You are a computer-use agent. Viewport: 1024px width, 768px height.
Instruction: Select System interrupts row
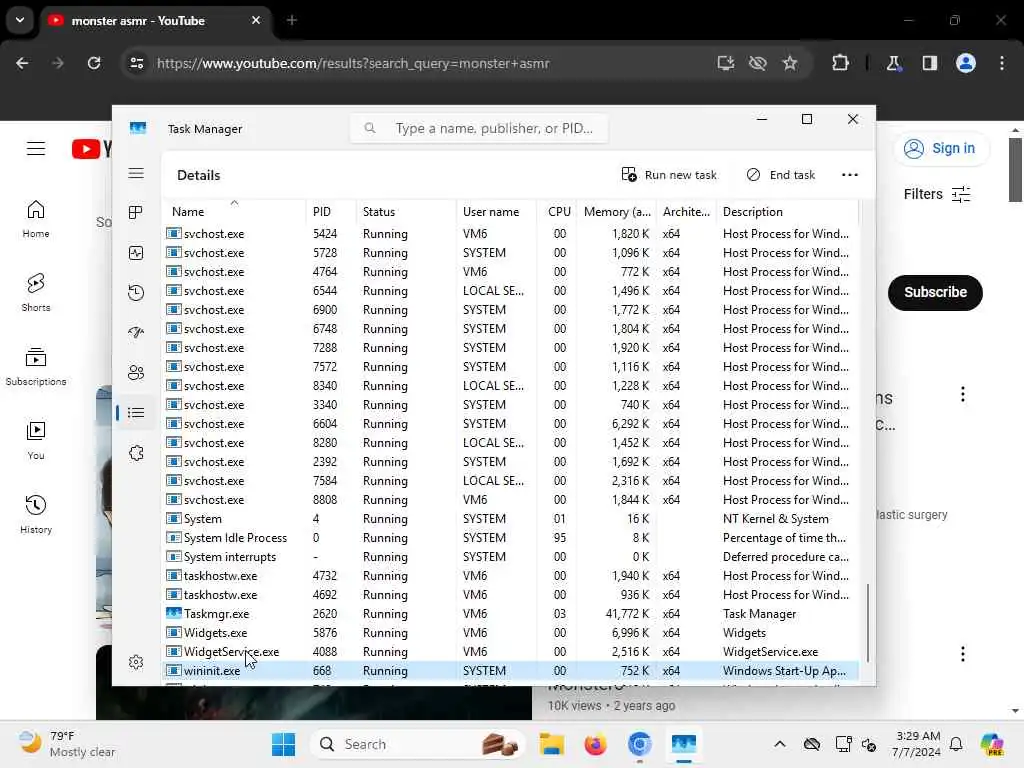511,556
